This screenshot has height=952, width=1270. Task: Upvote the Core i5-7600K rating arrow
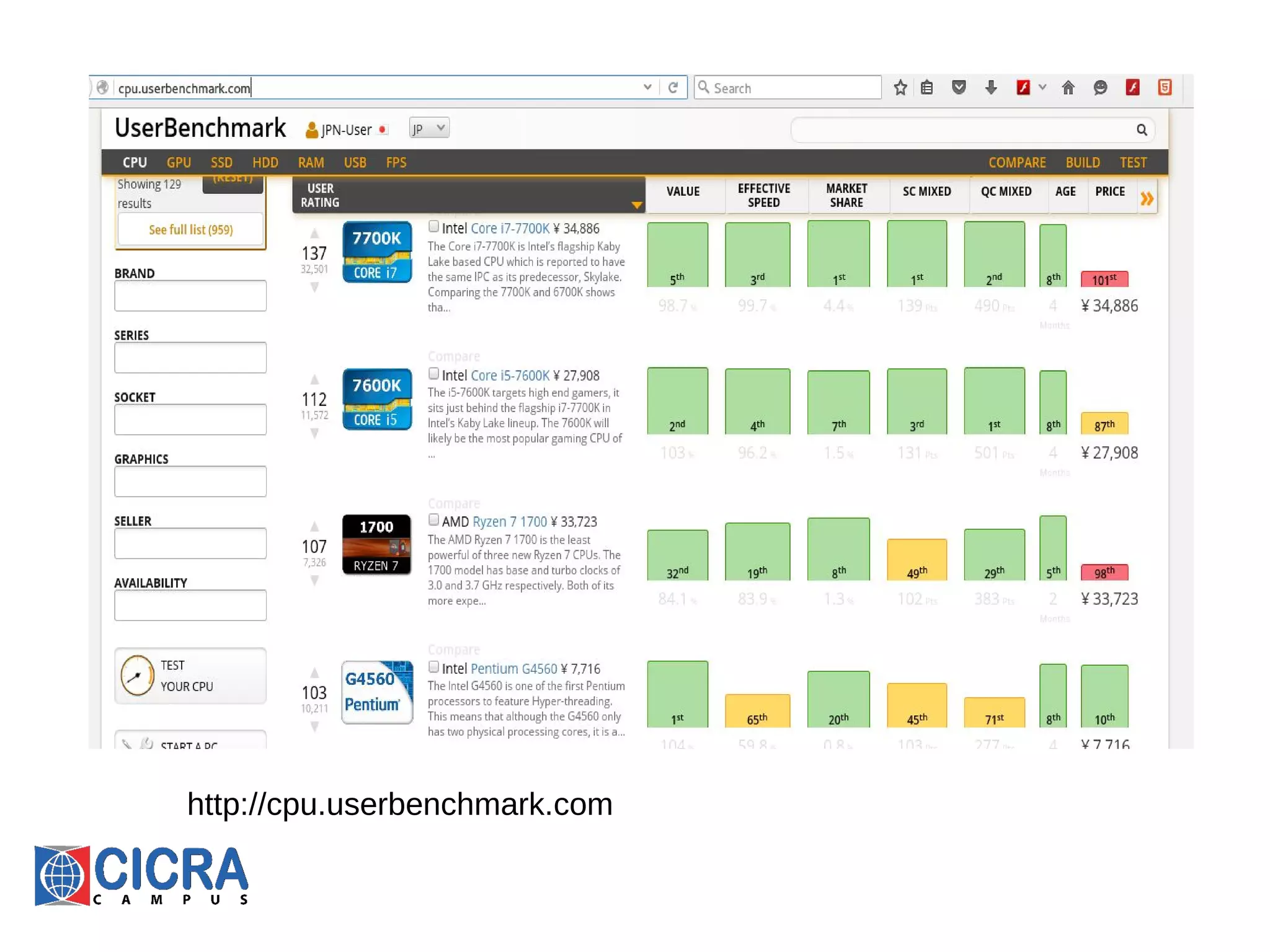click(x=314, y=379)
